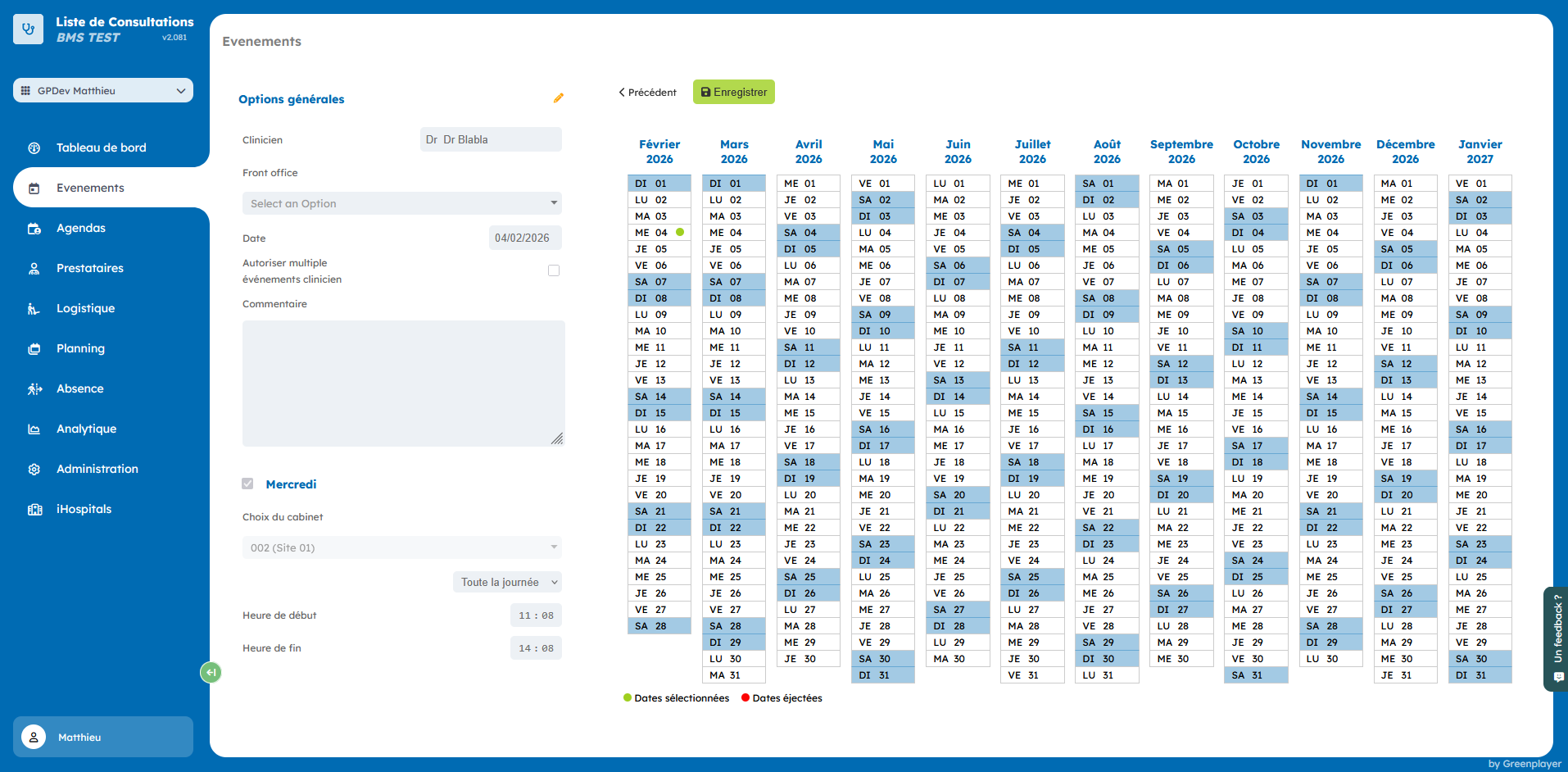This screenshot has height=772, width=1568.
Task: Click the iHospitals sidebar icon
Action: tap(34, 510)
